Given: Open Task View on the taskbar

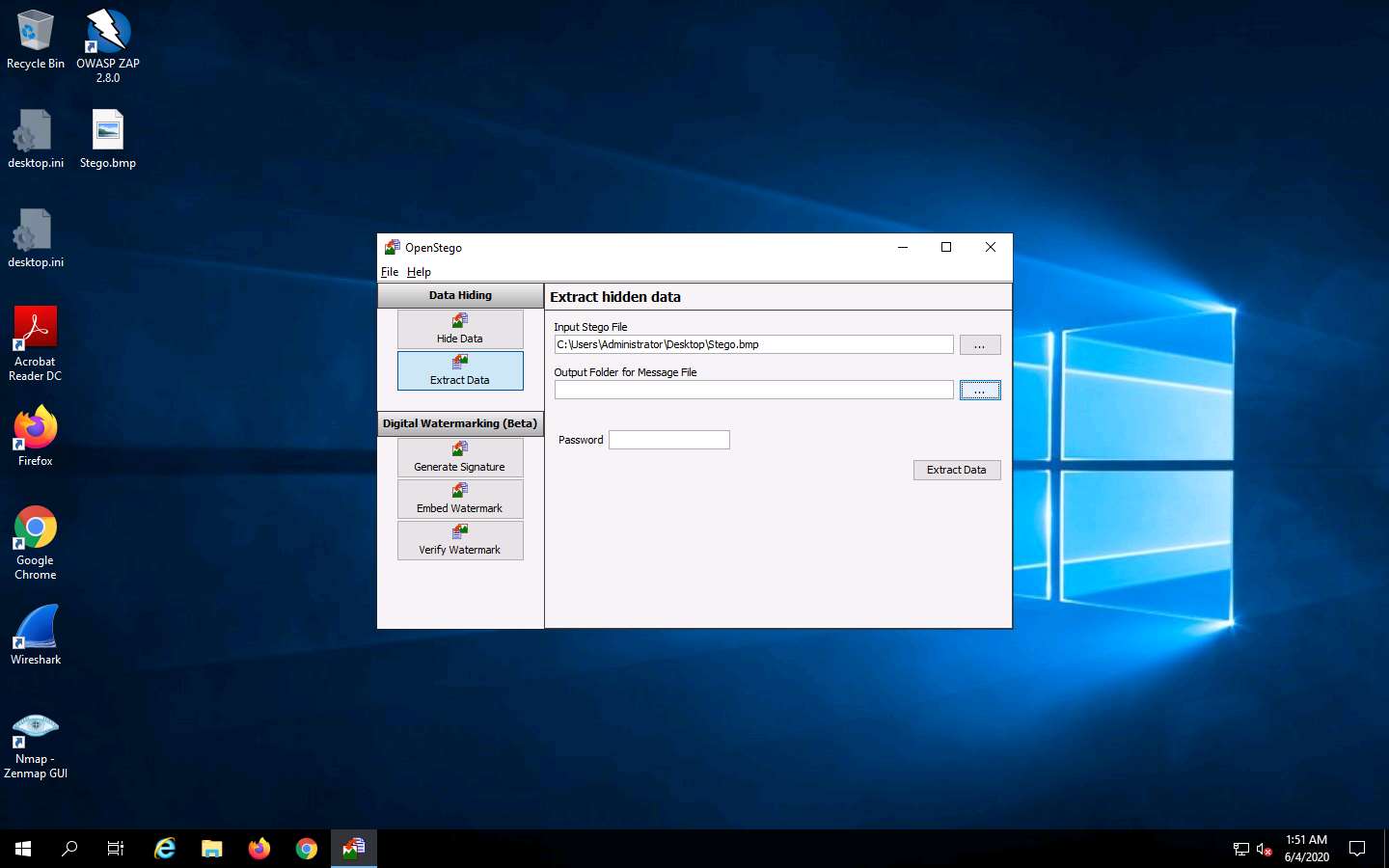Looking at the screenshot, I should 116,849.
